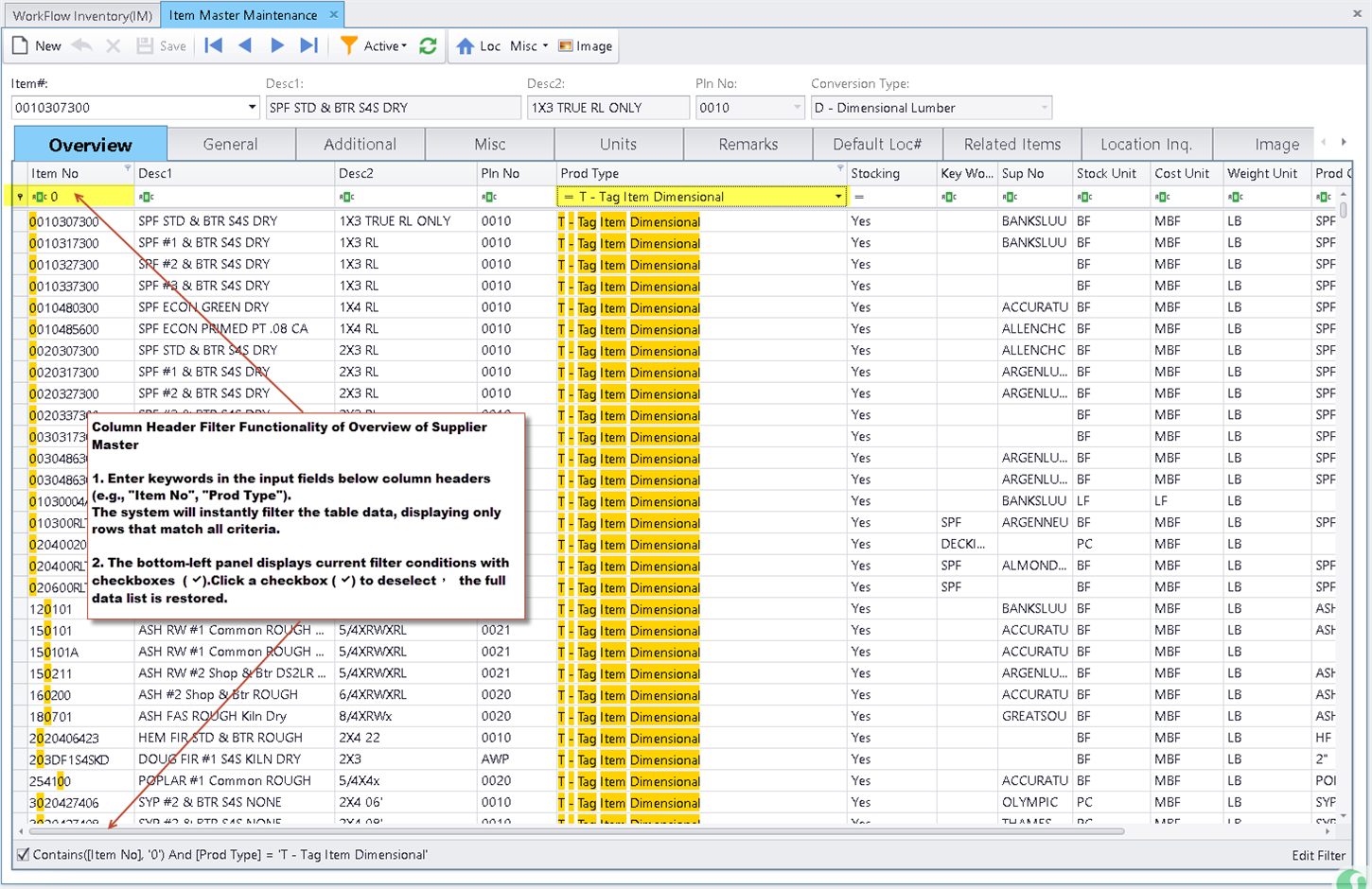
Task: Go to first record arrow icon
Action: [214, 45]
